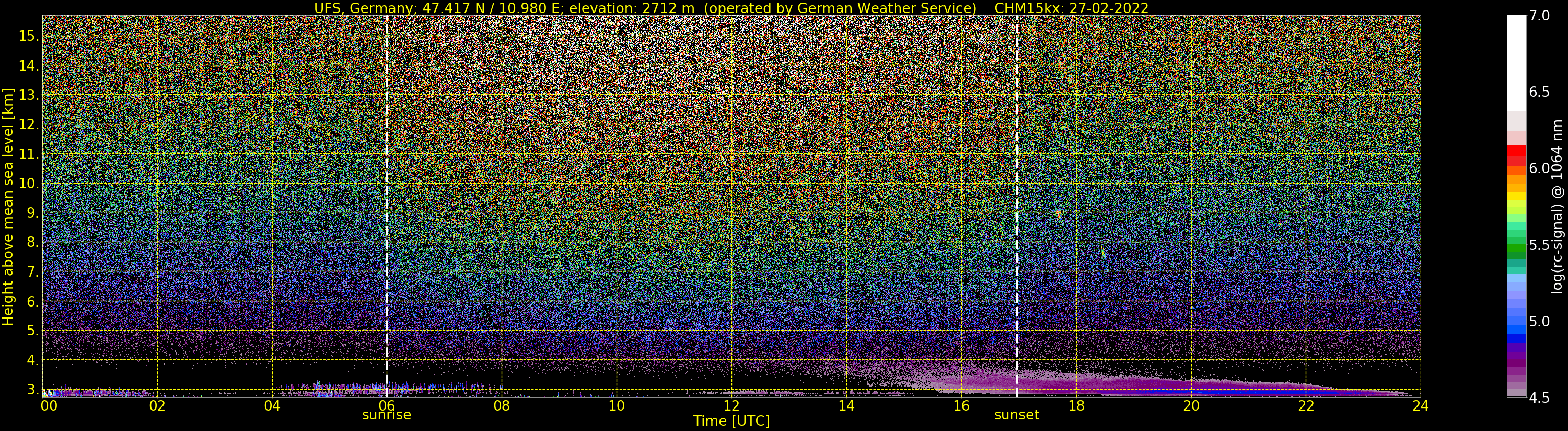Viewport: 1568px width, 431px height.
Task: Click the '10' time tick label
Action: point(617,406)
